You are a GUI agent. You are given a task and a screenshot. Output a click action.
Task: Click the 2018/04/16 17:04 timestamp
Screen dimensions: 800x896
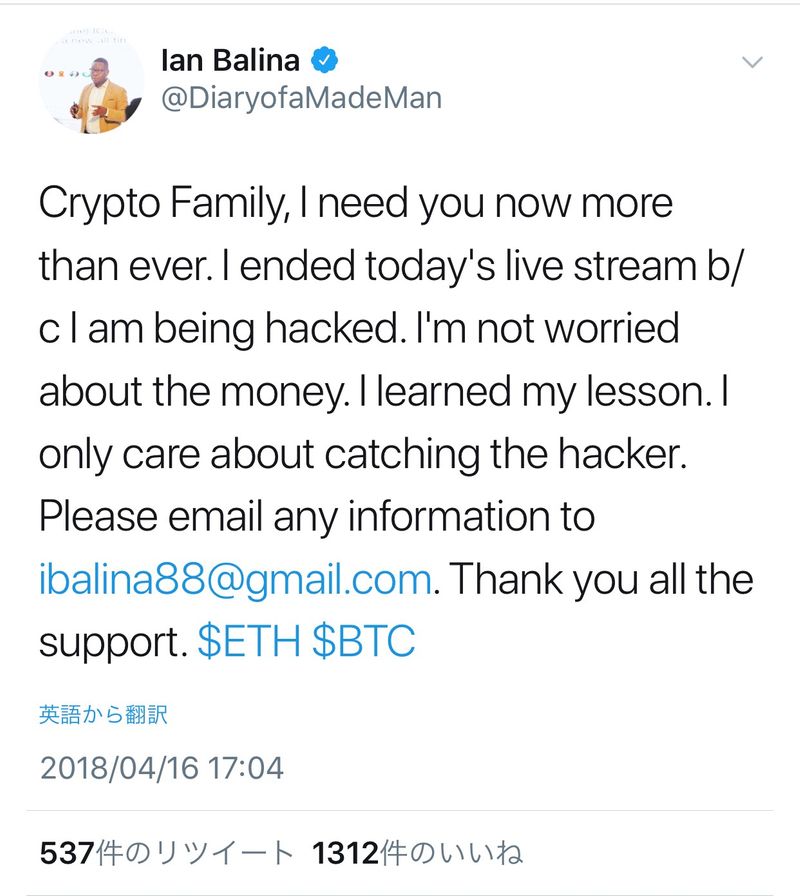click(x=162, y=768)
